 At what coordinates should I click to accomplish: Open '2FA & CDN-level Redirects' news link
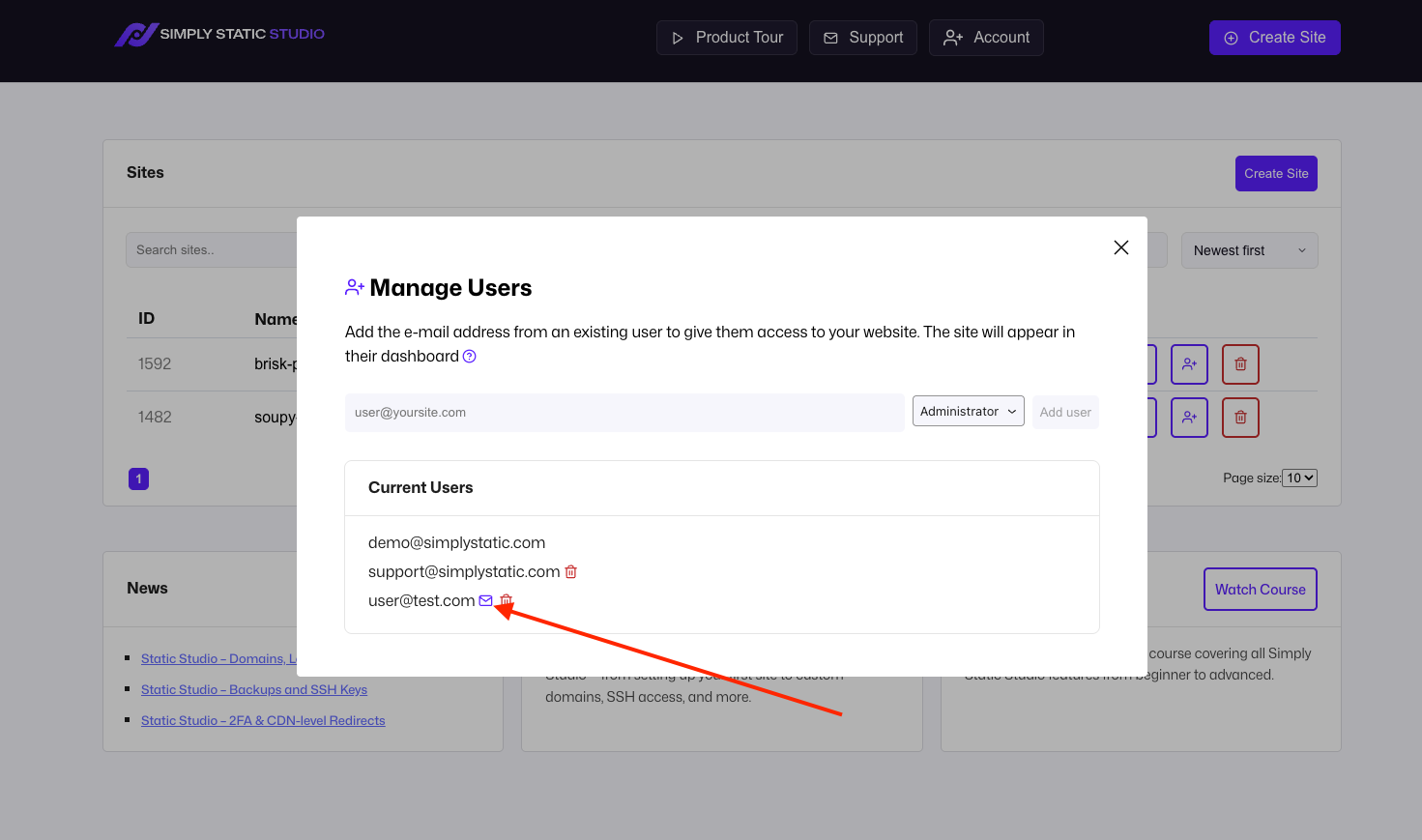tap(263, 721)
